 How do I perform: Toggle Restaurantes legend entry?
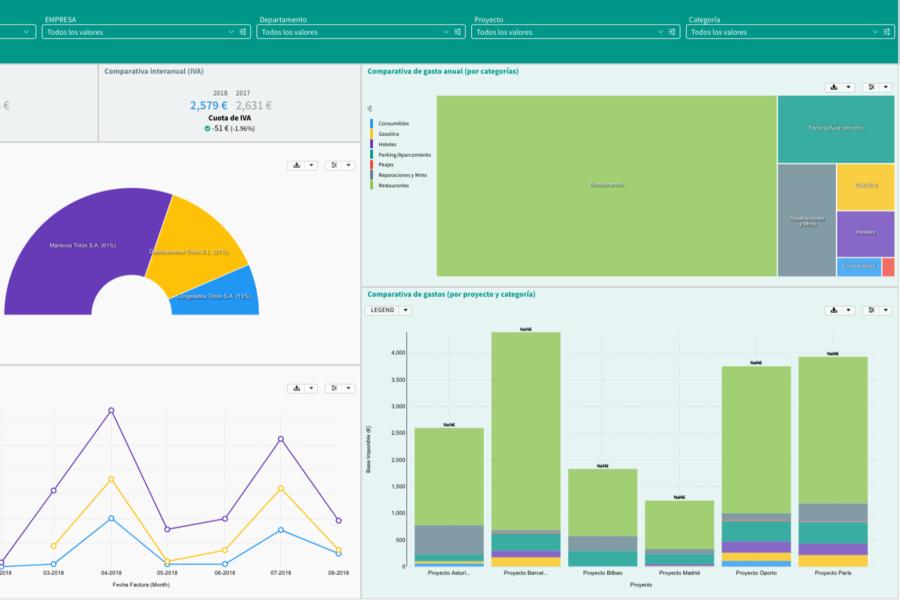(x=390, y=185)
